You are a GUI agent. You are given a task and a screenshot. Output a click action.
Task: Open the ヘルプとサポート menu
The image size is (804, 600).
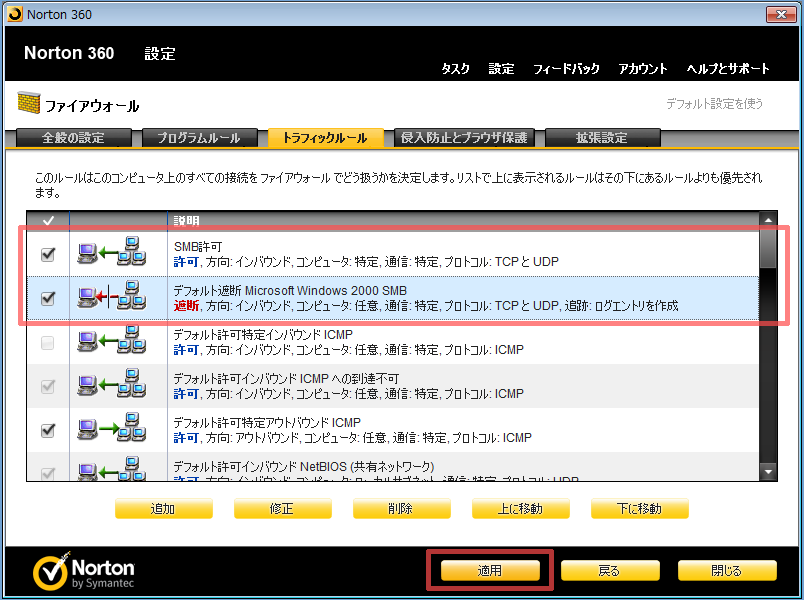pos(727,69)
